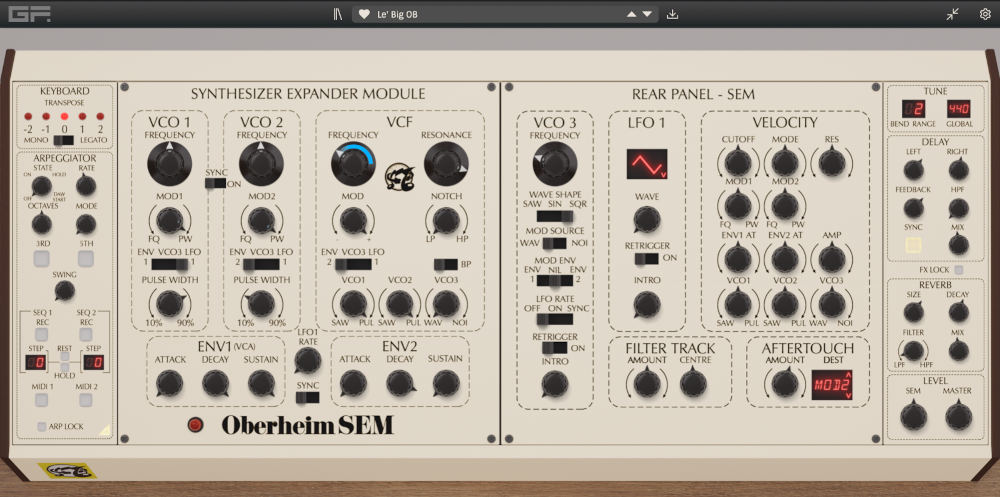Click the SEM level knob
The image size is (1000, 497).
(913, 417)
